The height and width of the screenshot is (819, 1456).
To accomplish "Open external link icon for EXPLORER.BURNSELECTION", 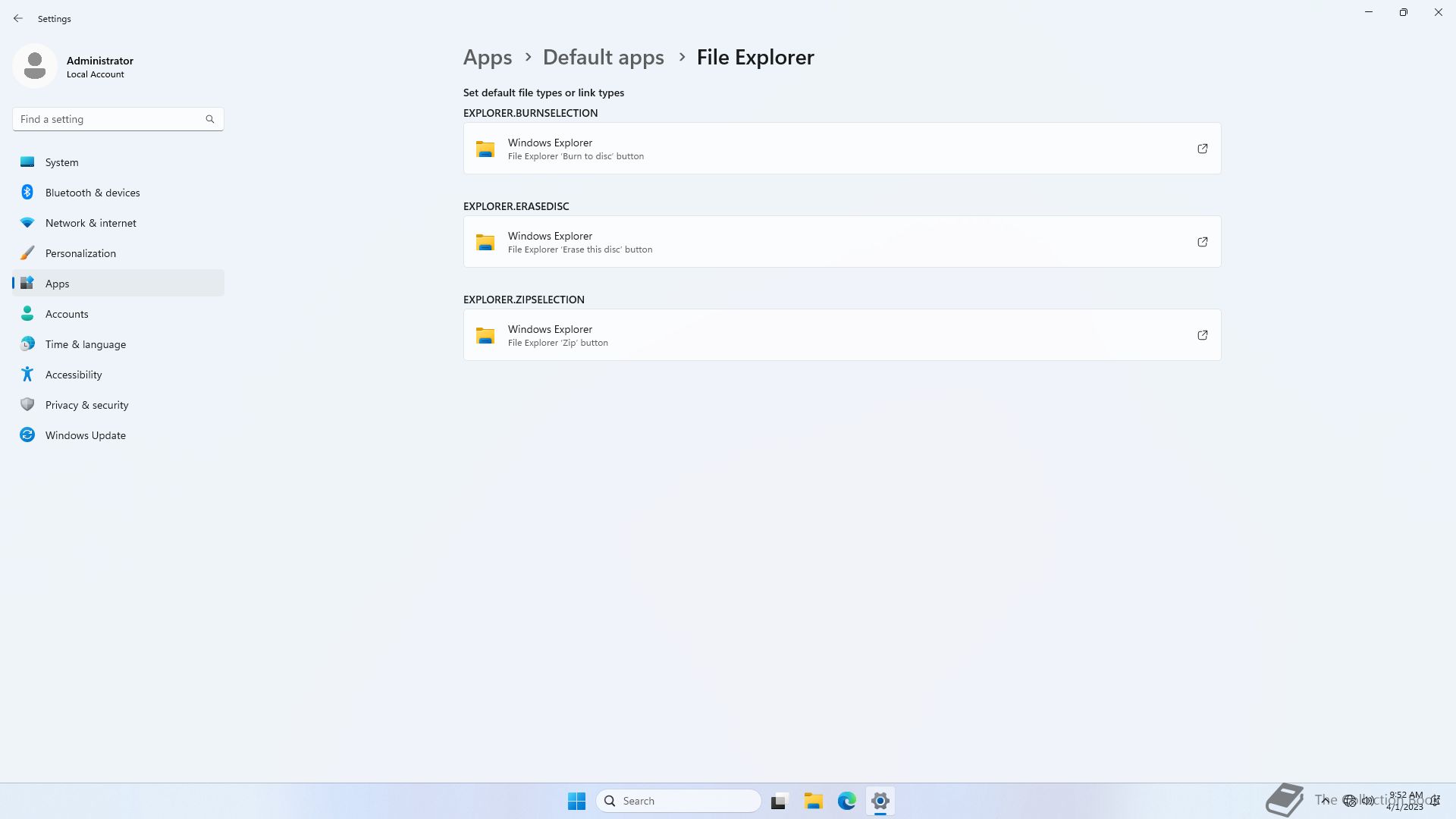I will [x=1203, y=149].
